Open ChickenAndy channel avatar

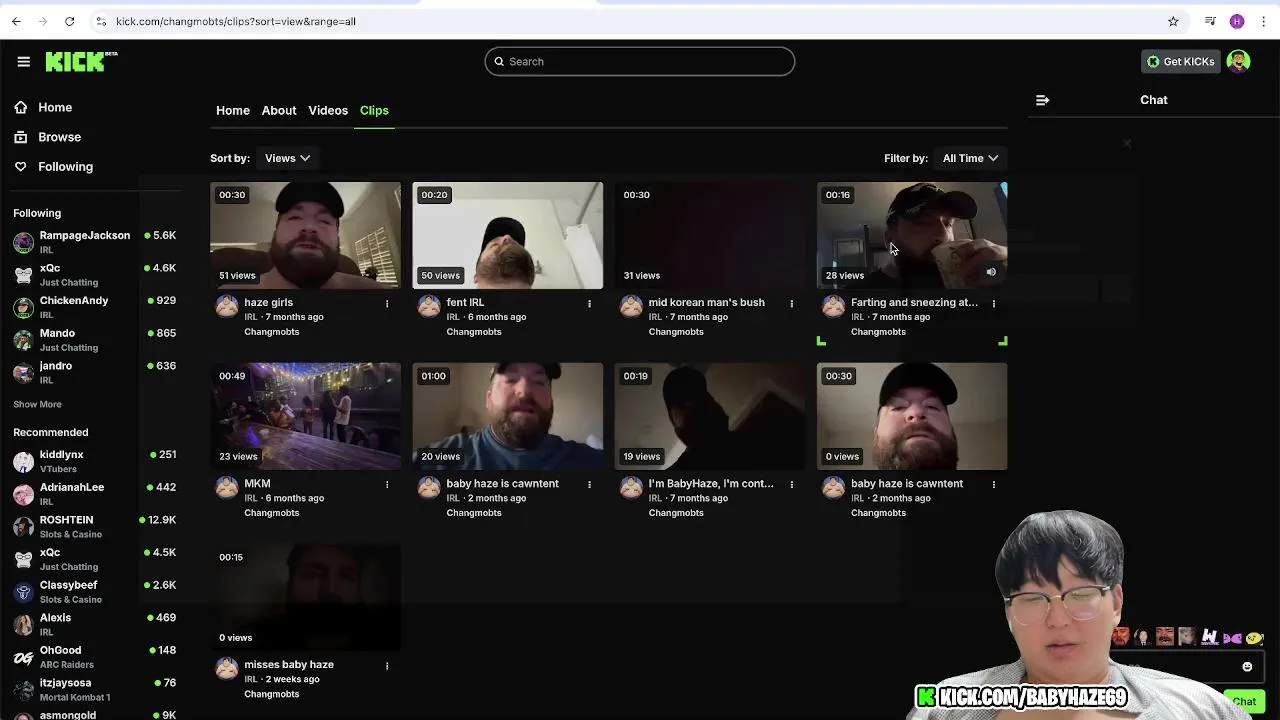coord(23,308)
